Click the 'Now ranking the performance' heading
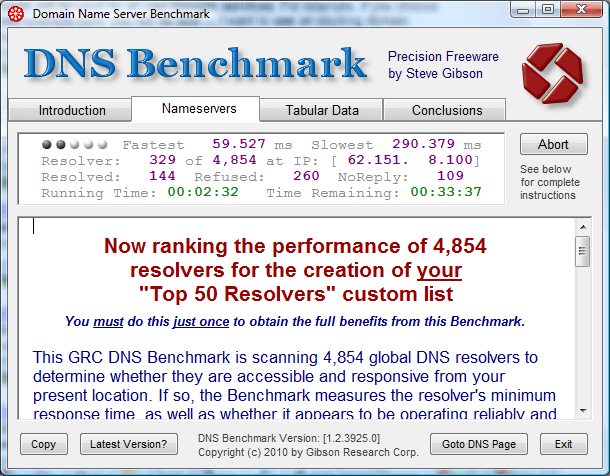This screenshot has width=610, height=476. pos(296,270)
